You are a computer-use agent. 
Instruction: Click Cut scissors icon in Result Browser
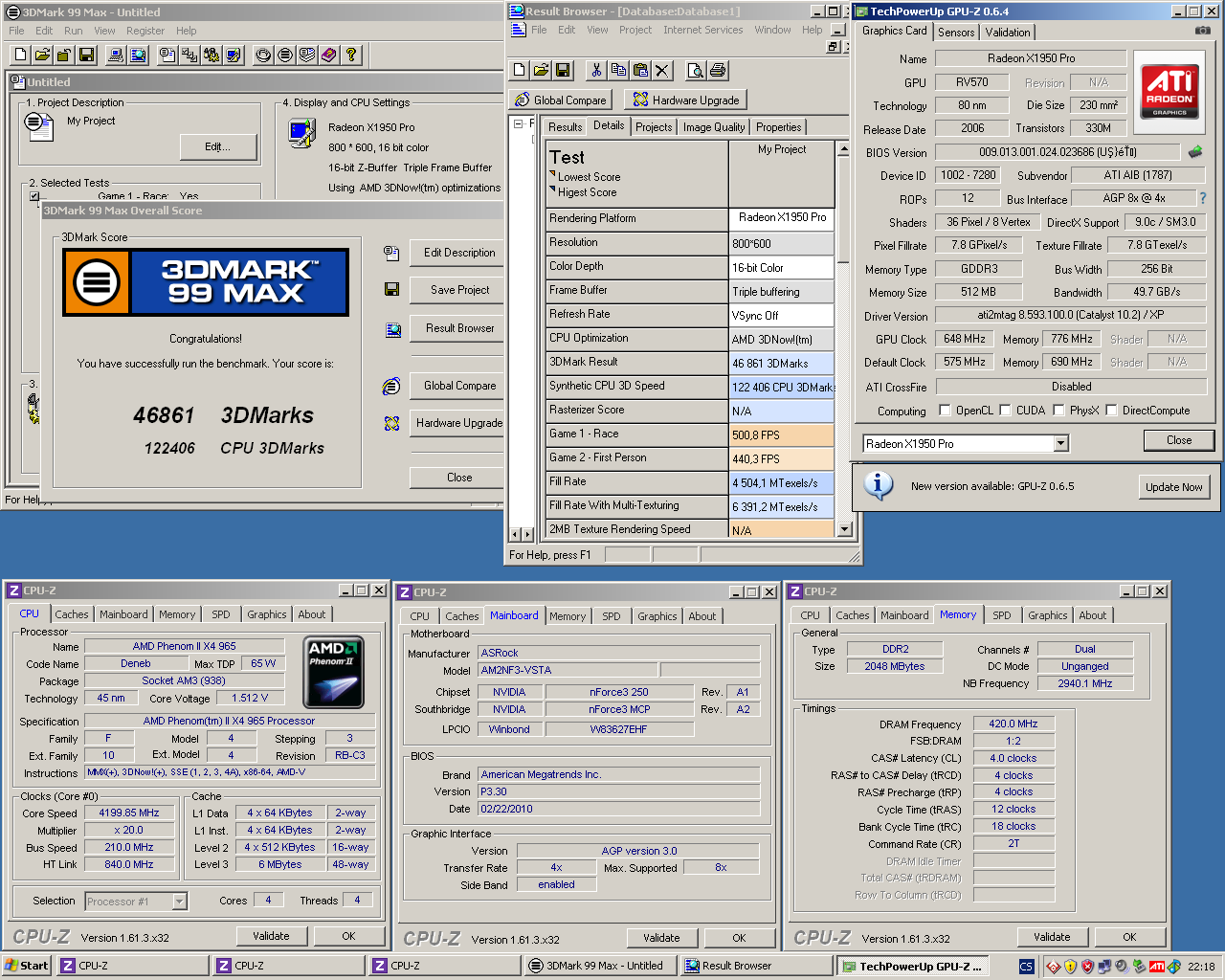coord(596,70)
